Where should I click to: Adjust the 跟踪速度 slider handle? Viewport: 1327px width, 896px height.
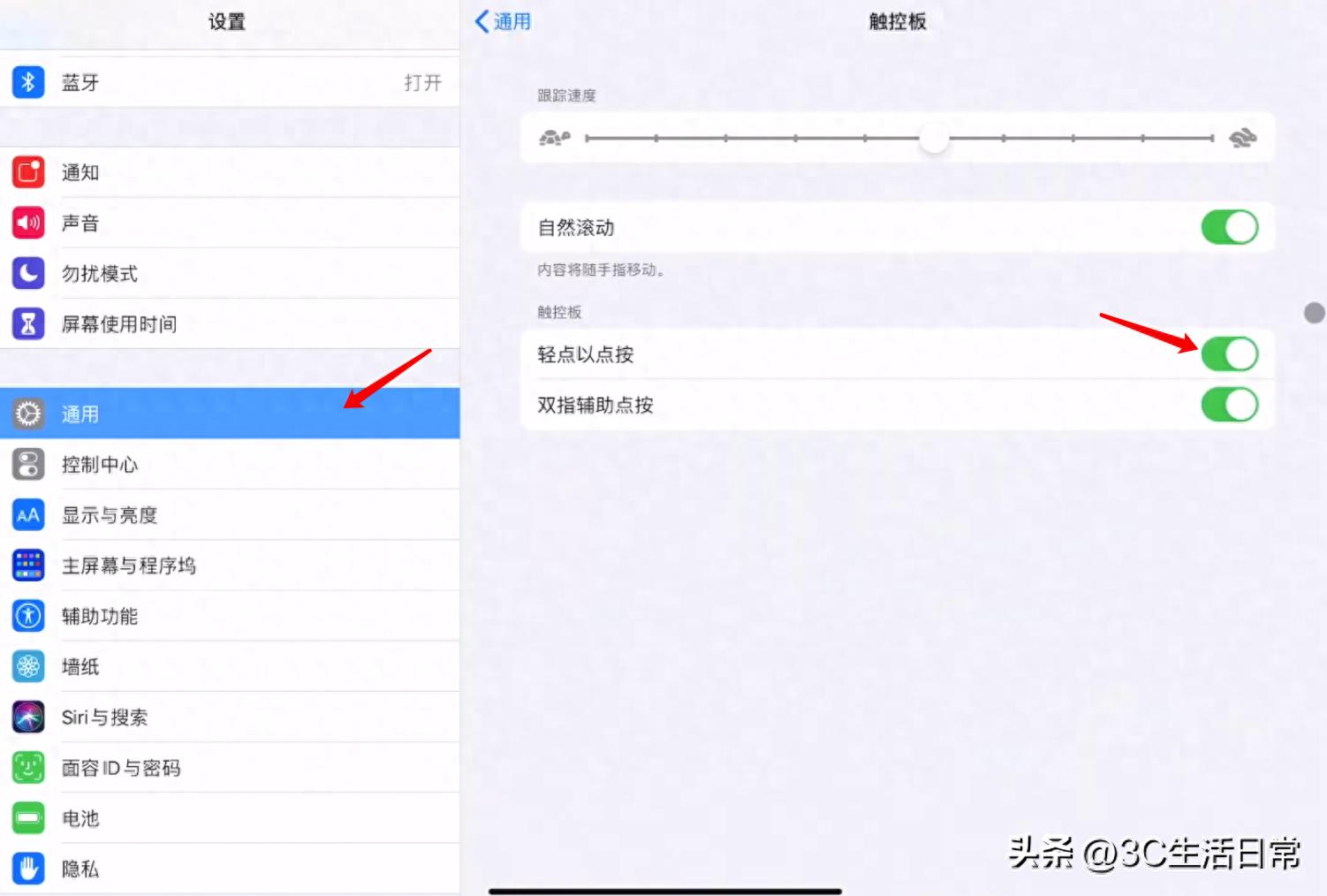pos(934,139)
